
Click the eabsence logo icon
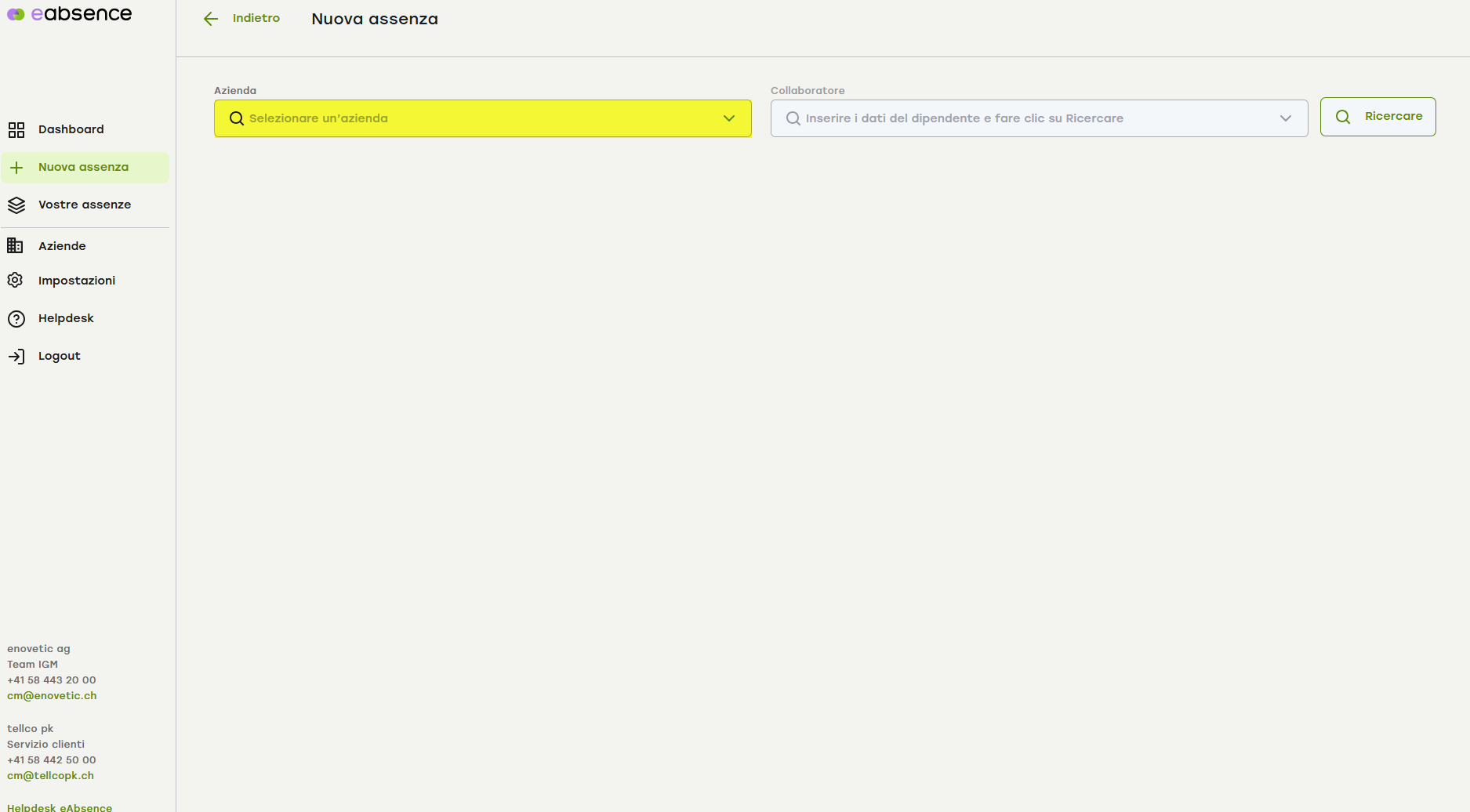pos(16,14)
